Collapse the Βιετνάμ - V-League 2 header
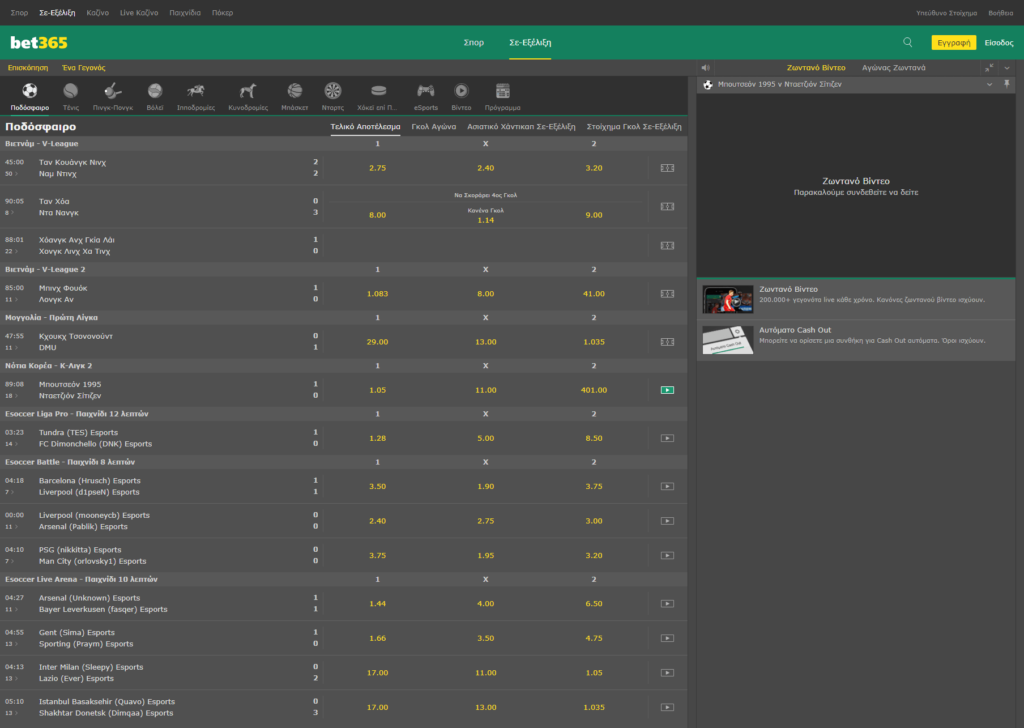 pyautogui.click(x=344, y=269)
